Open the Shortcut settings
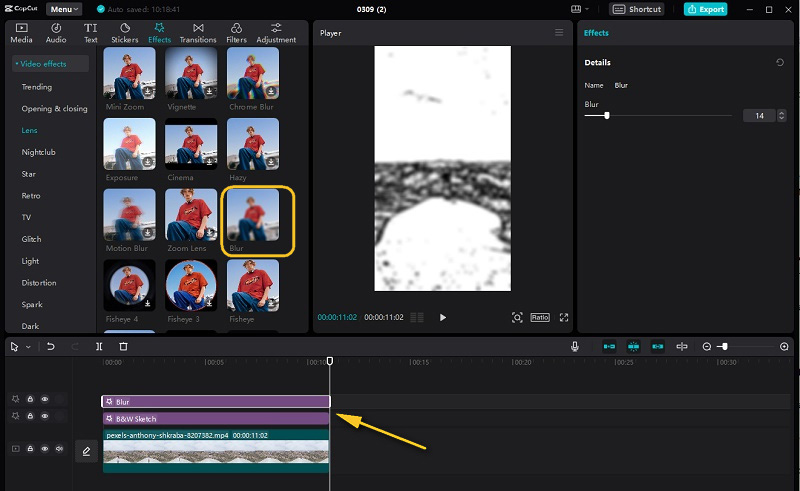The image size is (800, 491). (637, 9)
